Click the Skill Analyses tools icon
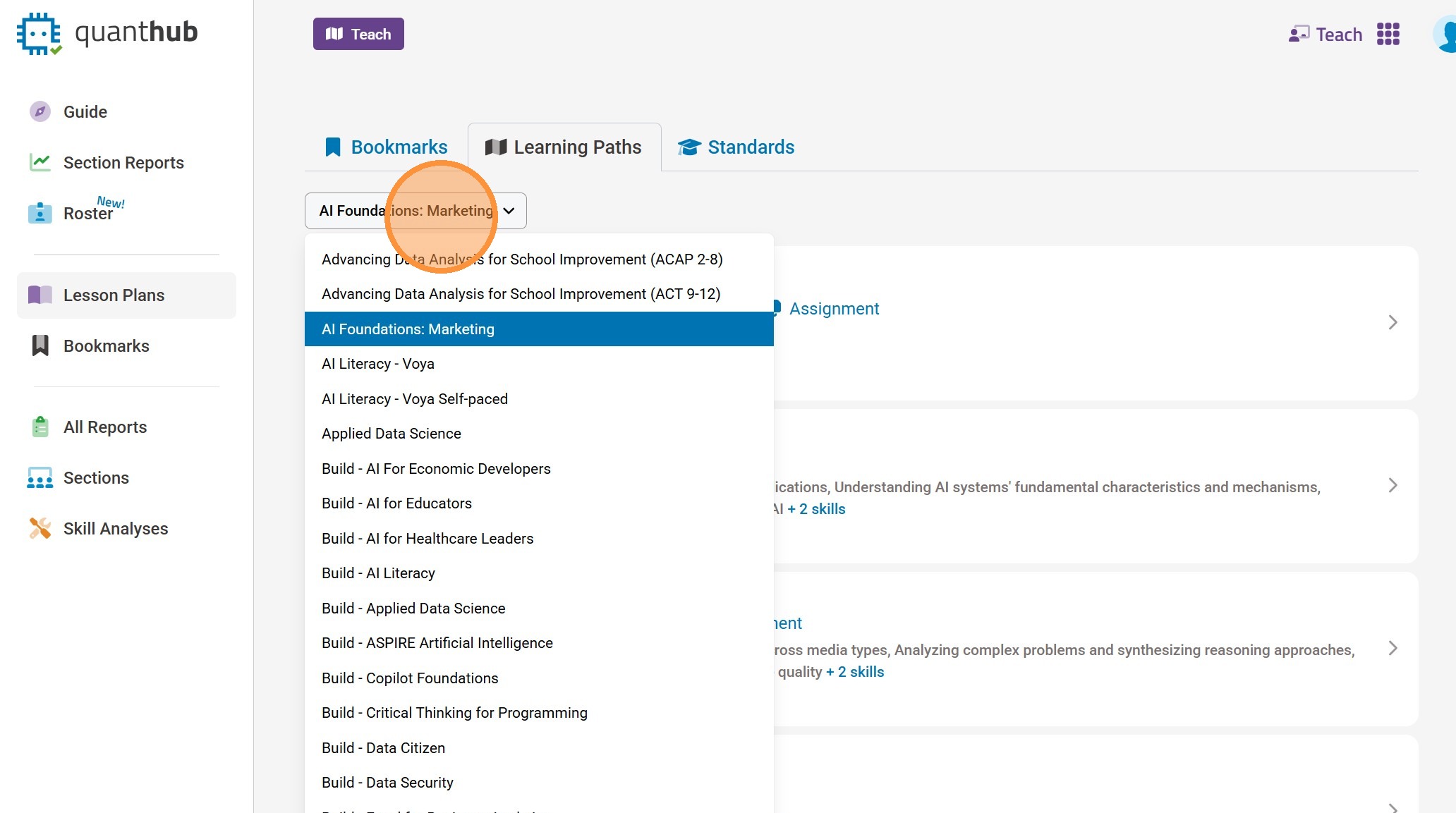This screenshot has height=813, width=1456. (40, 528)
